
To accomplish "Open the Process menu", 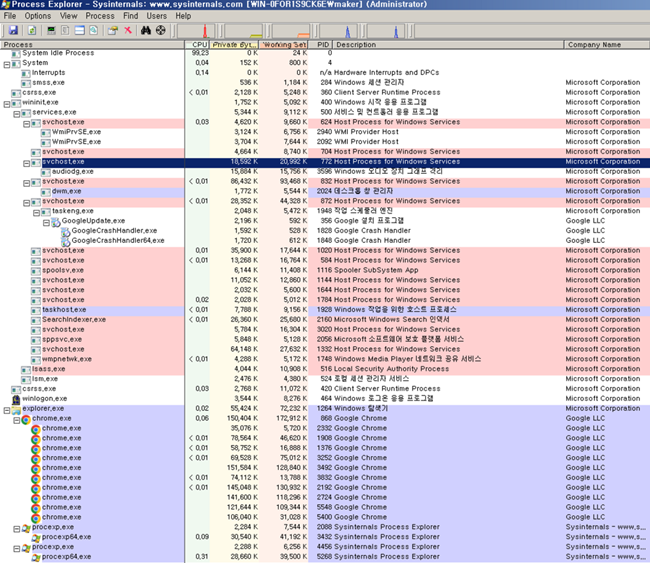I will pyautogui.click(x=100, y=16).
